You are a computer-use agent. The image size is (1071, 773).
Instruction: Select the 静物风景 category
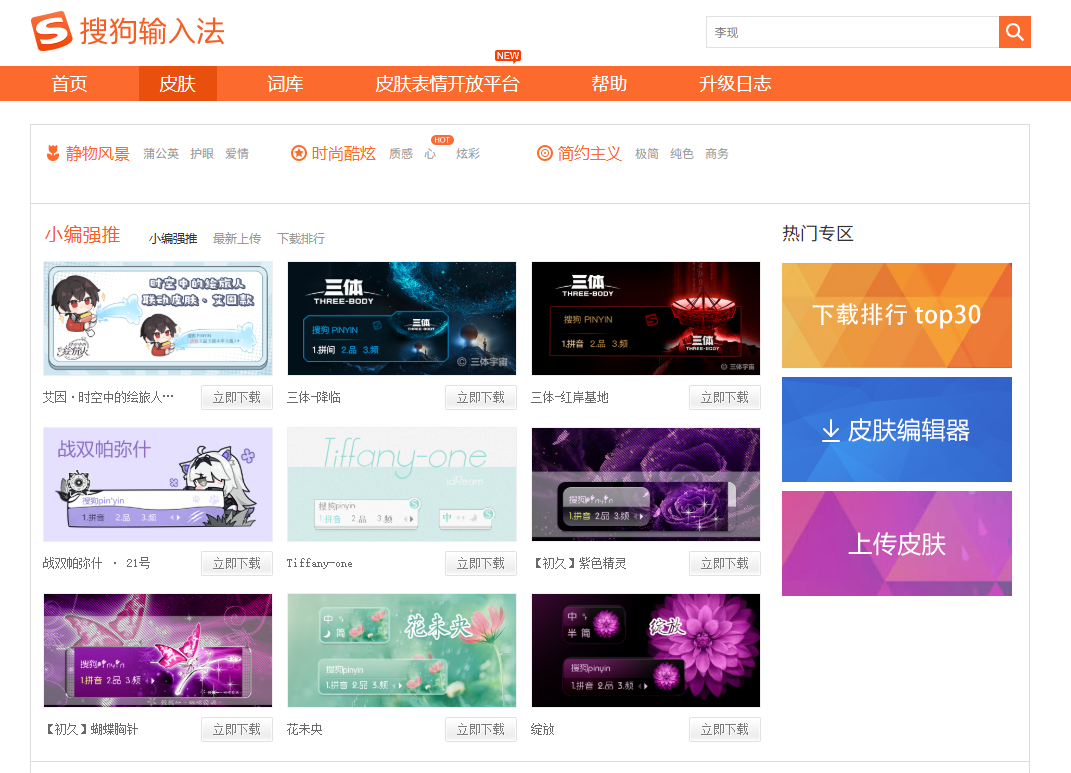[x=98, y=154]
